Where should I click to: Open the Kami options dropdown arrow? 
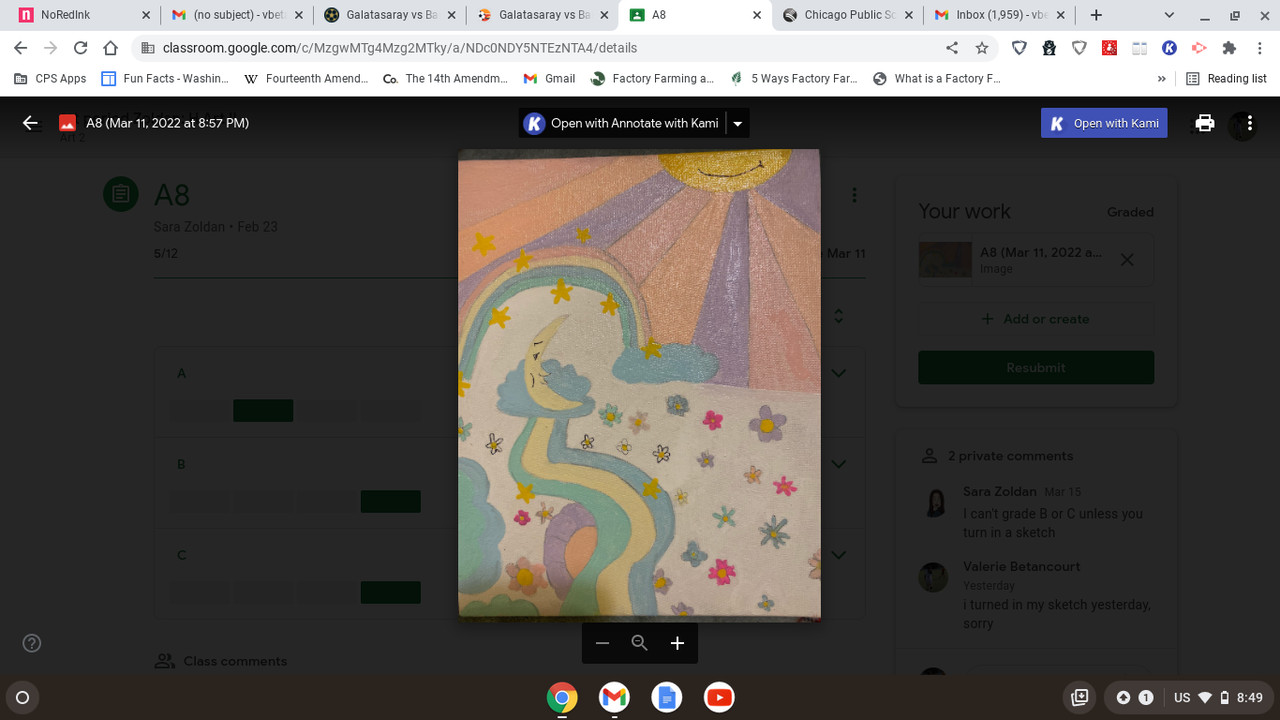tap(737, 123)
